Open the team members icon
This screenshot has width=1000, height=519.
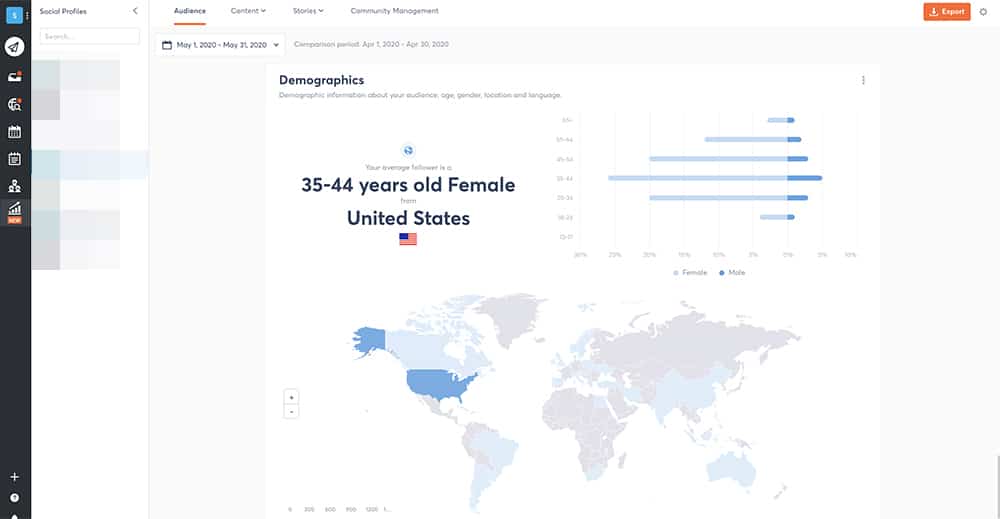coord(15,186)
